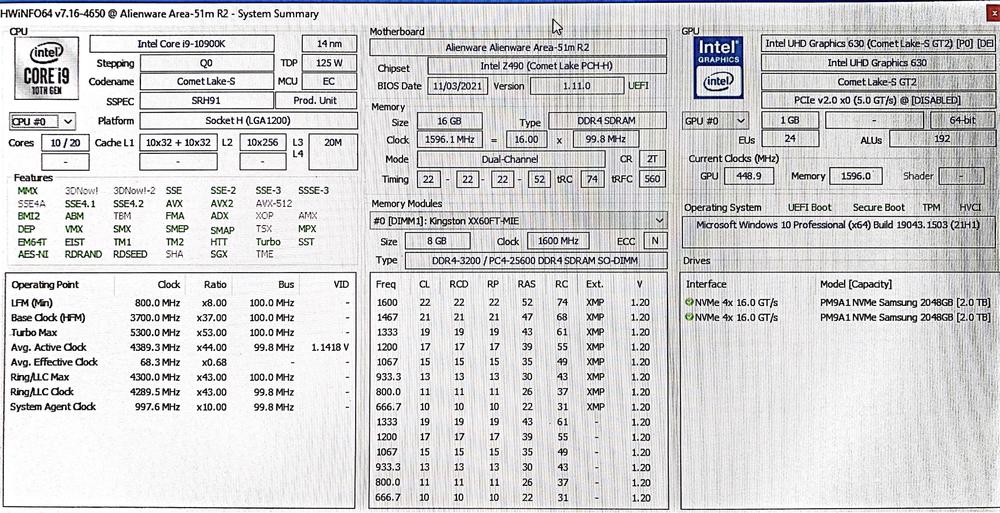Select the Turbo Max operating point row
The height and width of the screenshot is (513, 1000).
point(180,332)
